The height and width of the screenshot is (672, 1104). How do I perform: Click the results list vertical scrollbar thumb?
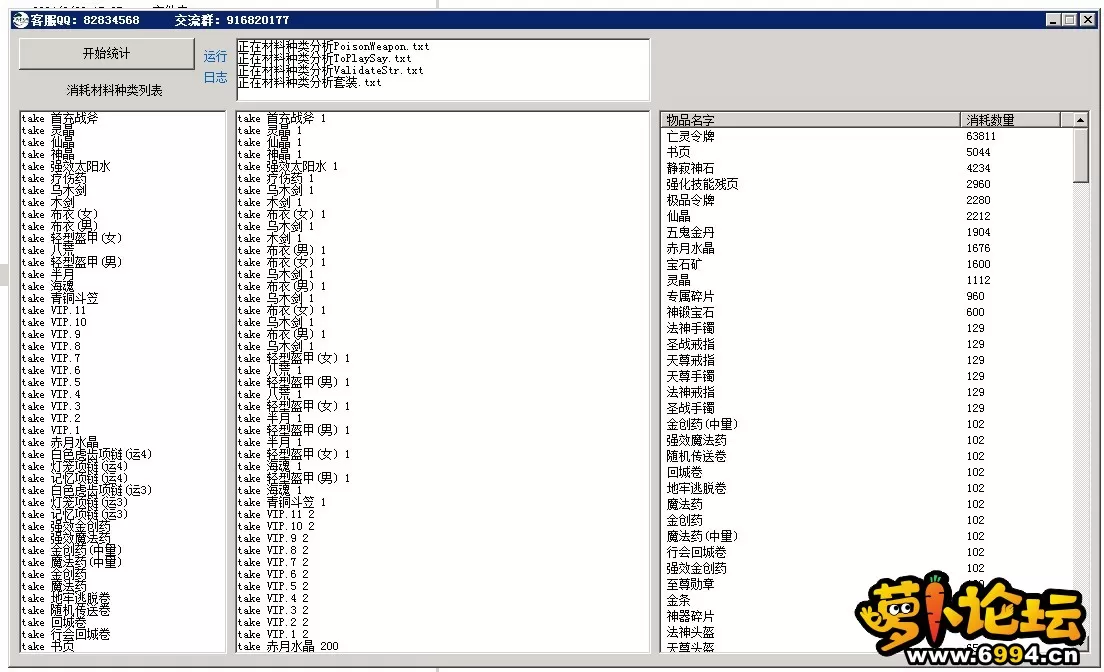click(x=1081, y=155)
